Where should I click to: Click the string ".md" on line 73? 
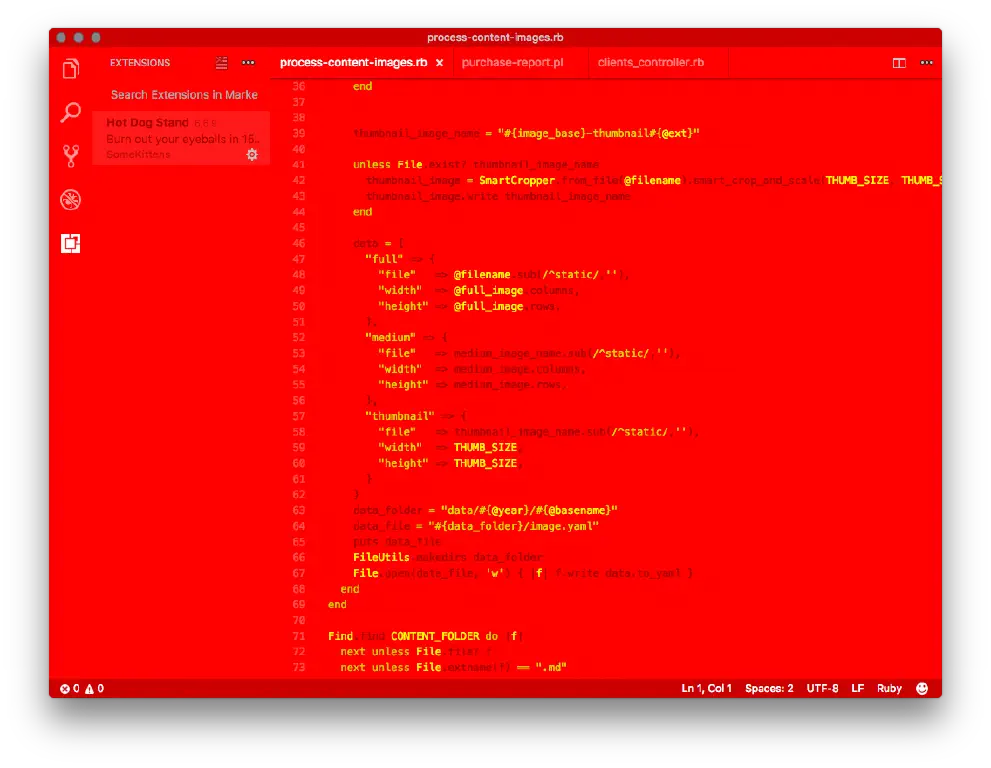coord(550,667)
